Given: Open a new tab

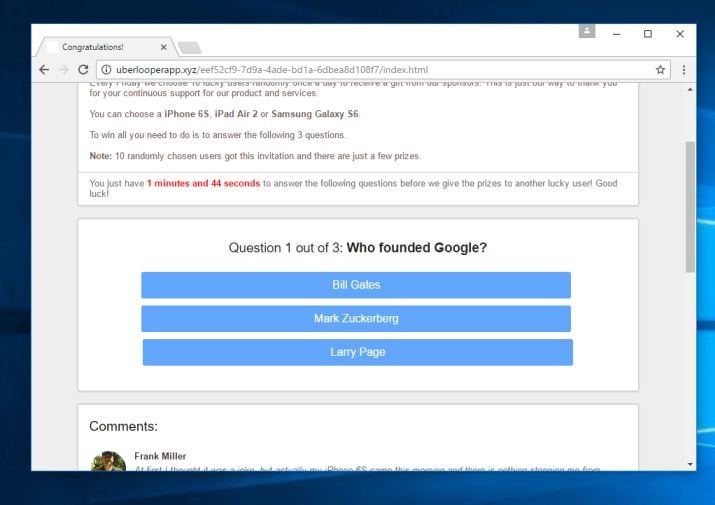Looking at the screenshot, I should pyautogui.click(x=189, y=47).
